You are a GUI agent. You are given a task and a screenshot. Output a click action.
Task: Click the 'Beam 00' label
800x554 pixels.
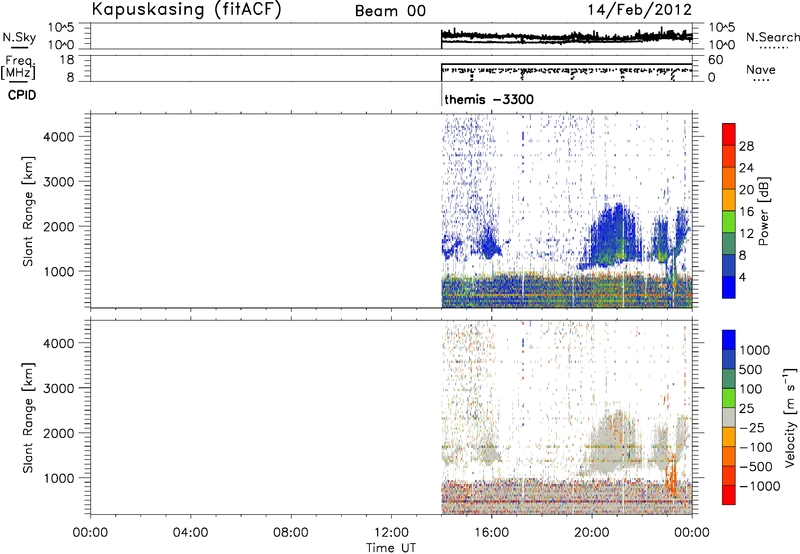pyautogui.click(x=390, y=11)
